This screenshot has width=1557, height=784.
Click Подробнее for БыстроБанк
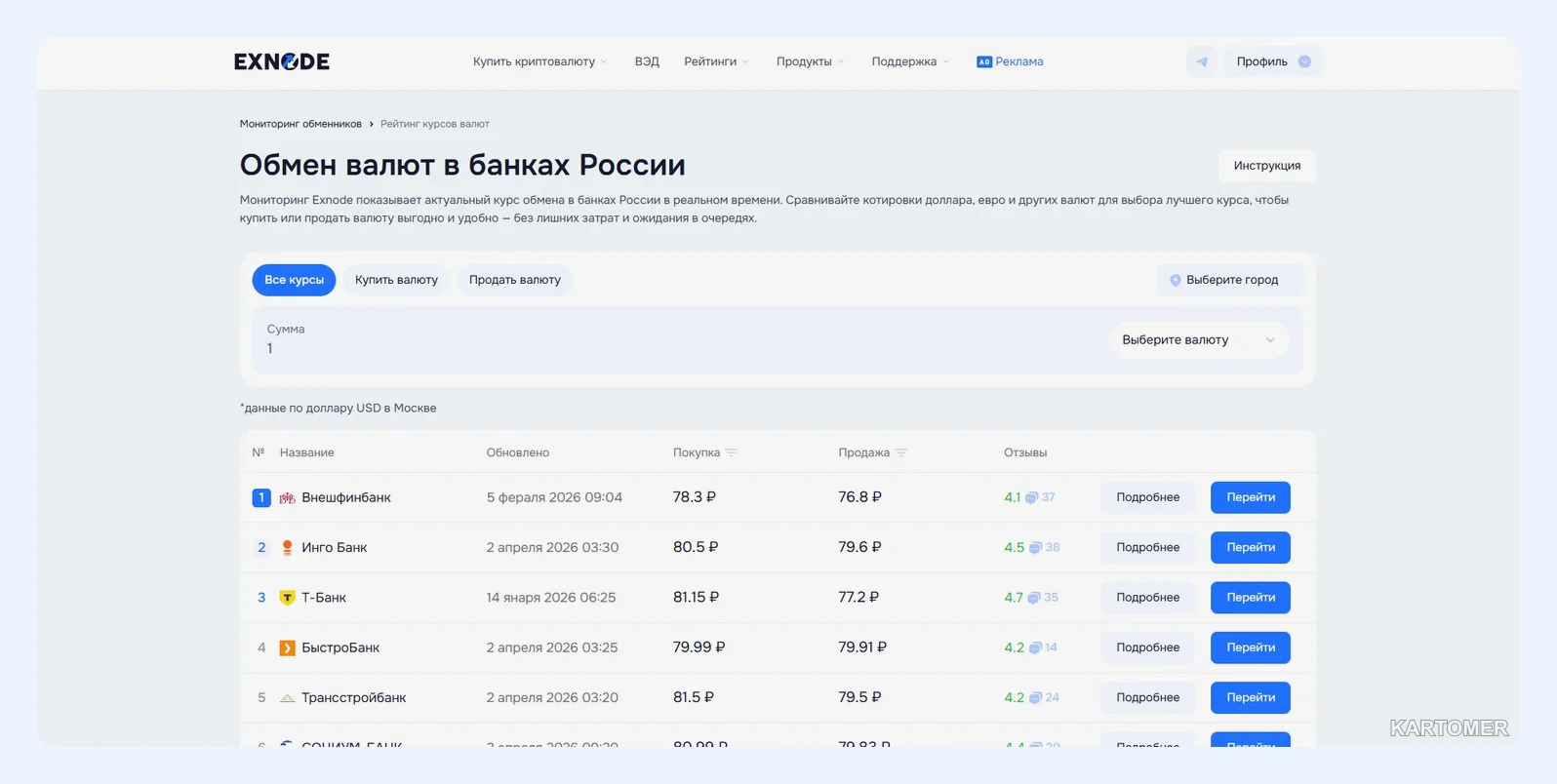1147,647
